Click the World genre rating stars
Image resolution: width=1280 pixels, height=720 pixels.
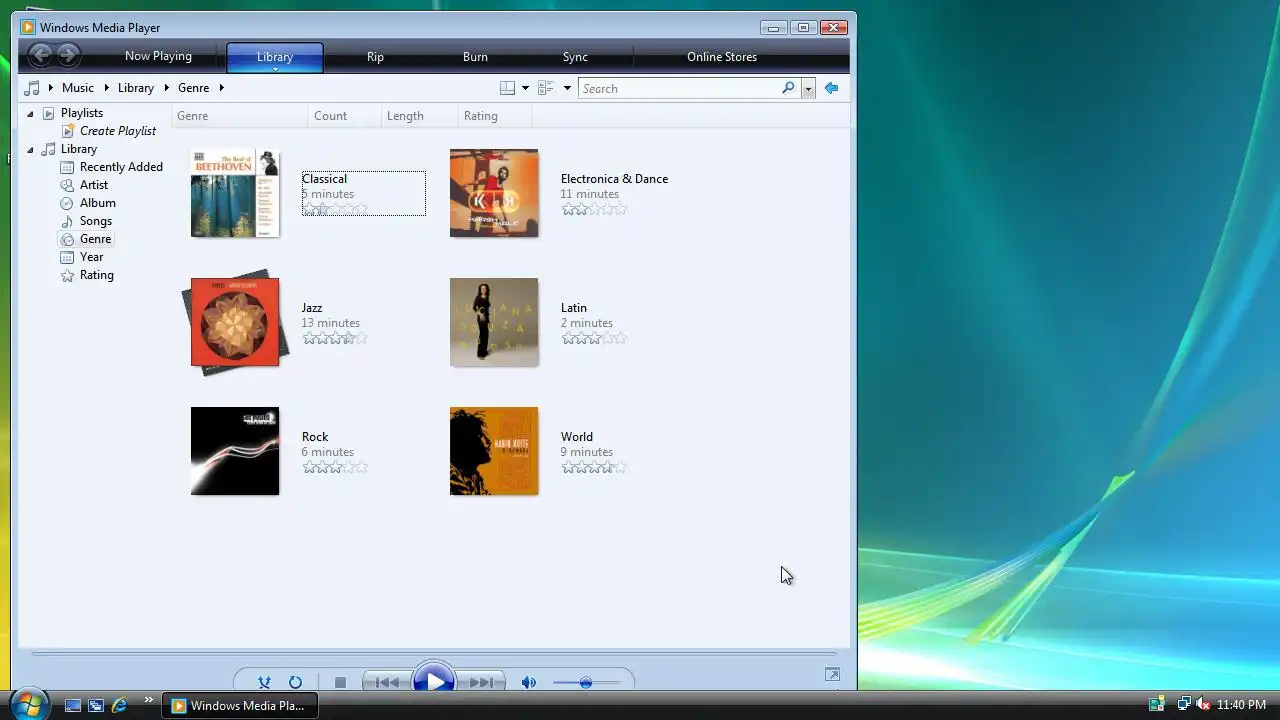[x=594, y=467]
